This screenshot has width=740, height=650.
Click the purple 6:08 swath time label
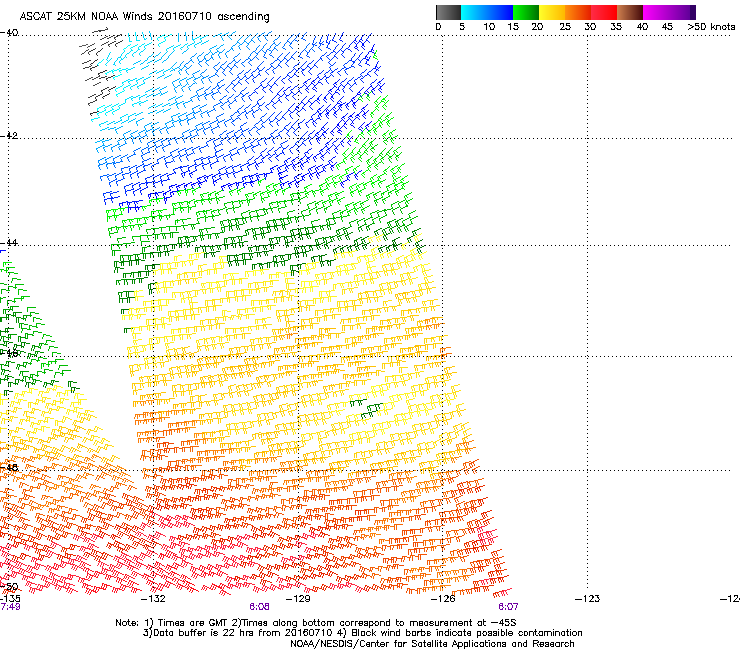coord(260,607)
